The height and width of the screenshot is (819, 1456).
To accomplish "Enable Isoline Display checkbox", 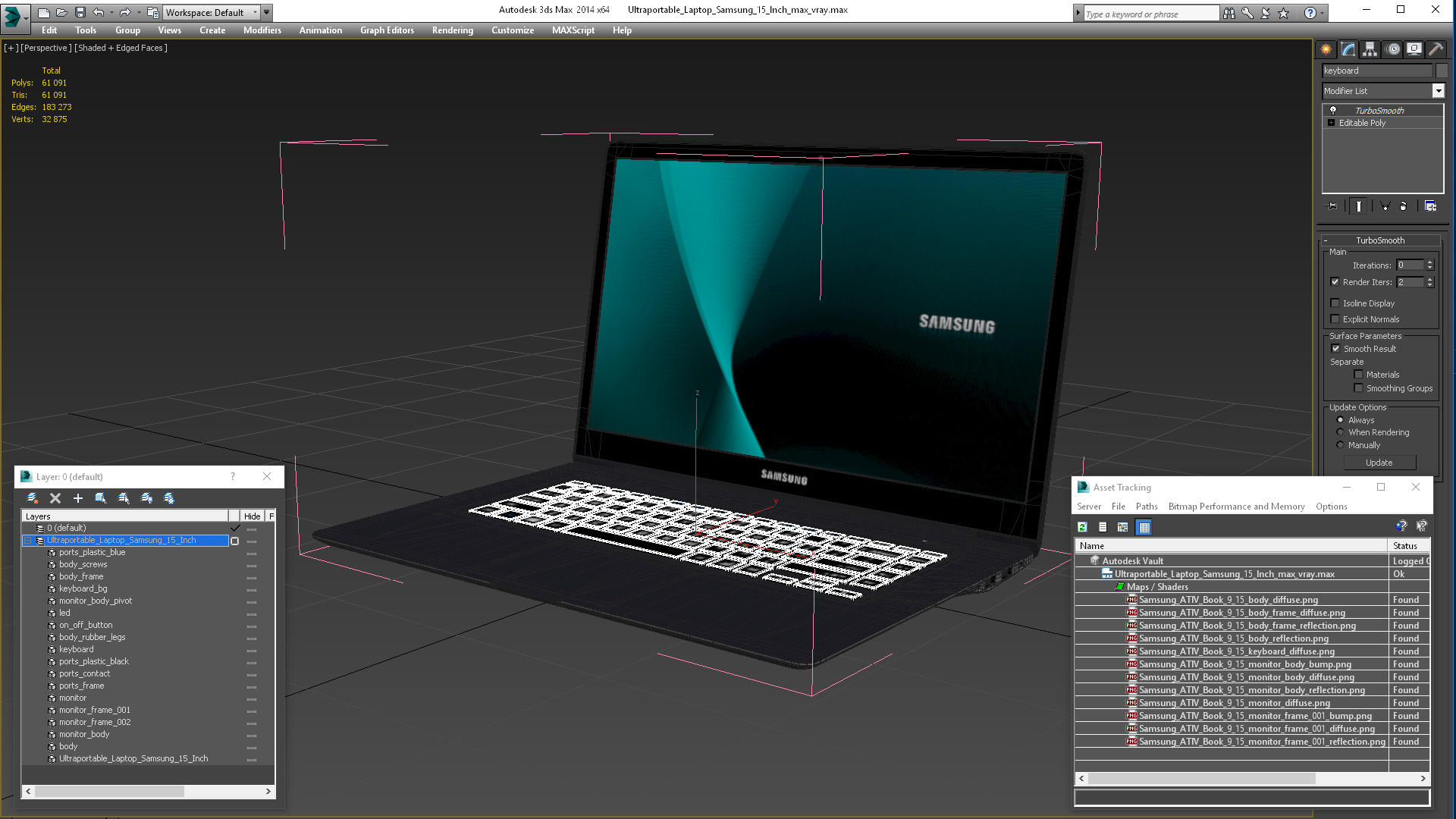I will (1335, 303).
